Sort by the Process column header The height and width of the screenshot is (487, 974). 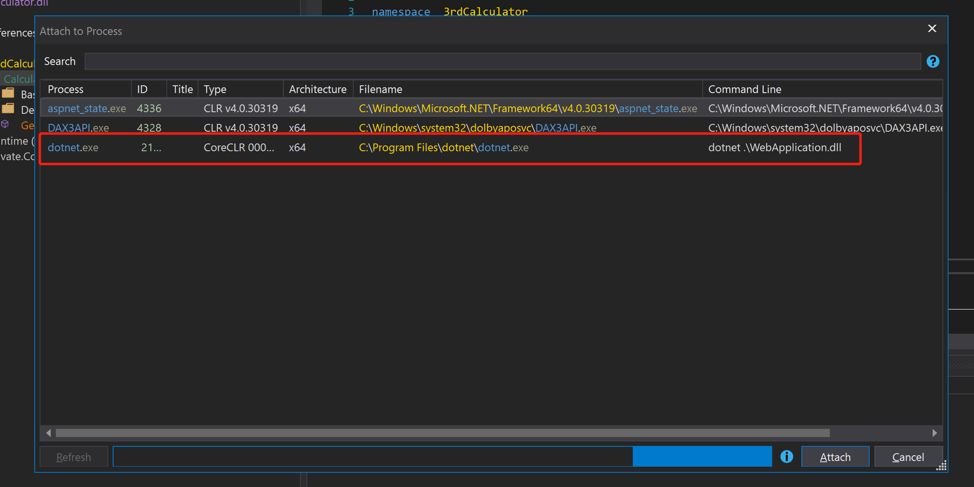86,89
